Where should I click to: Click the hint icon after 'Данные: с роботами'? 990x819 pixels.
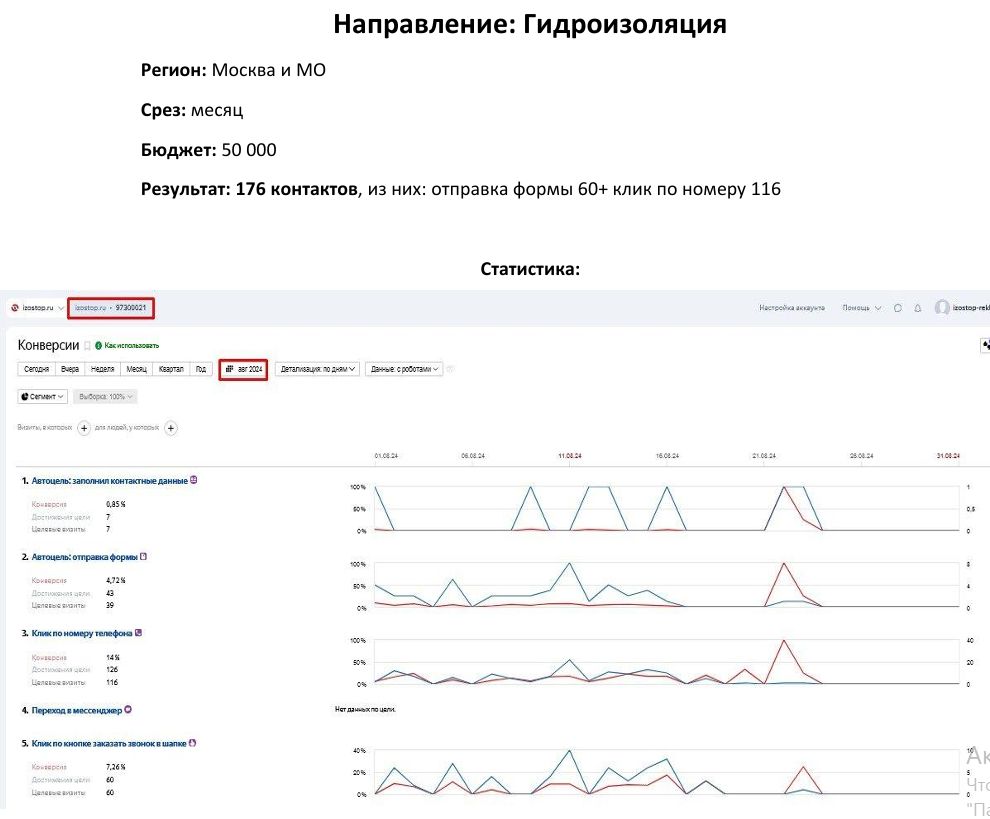[450, 369]
